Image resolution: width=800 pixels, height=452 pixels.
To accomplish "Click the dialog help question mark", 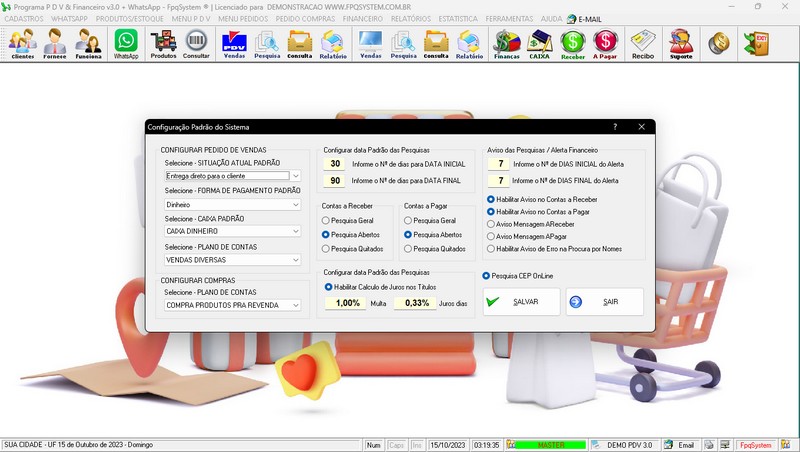I will coord(615,127).
